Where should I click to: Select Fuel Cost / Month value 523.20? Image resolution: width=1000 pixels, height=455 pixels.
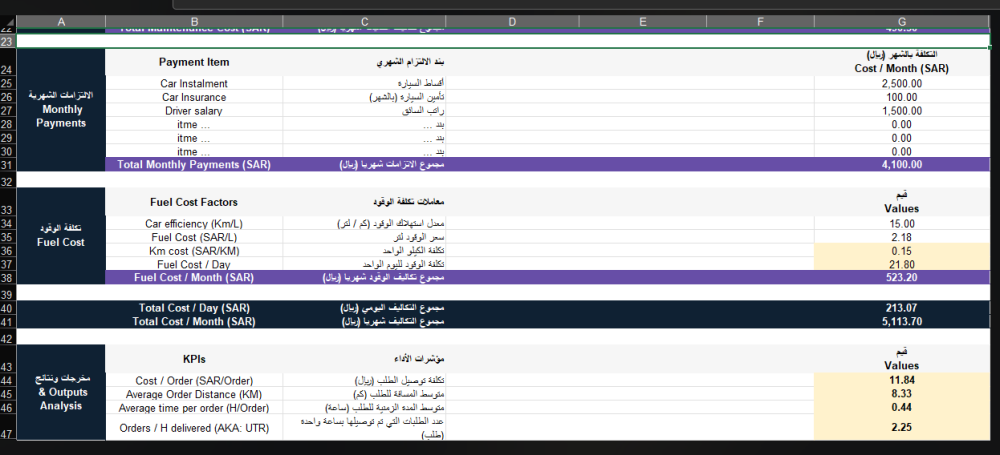click(901, 278)
